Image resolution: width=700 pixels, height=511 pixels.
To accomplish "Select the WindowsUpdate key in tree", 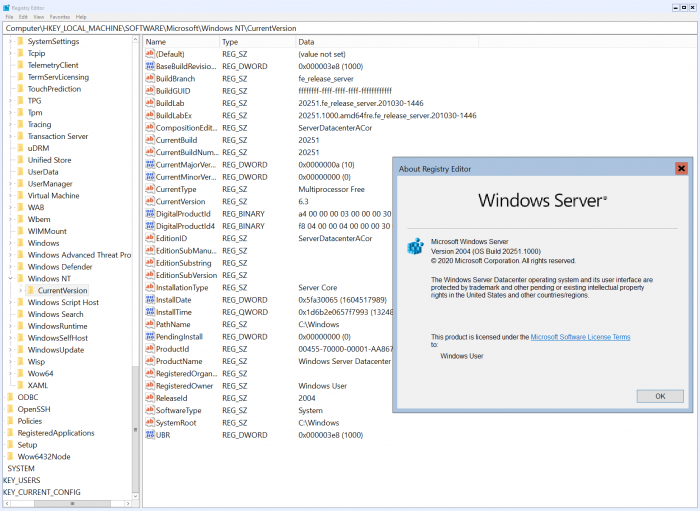I will [56, 349].
